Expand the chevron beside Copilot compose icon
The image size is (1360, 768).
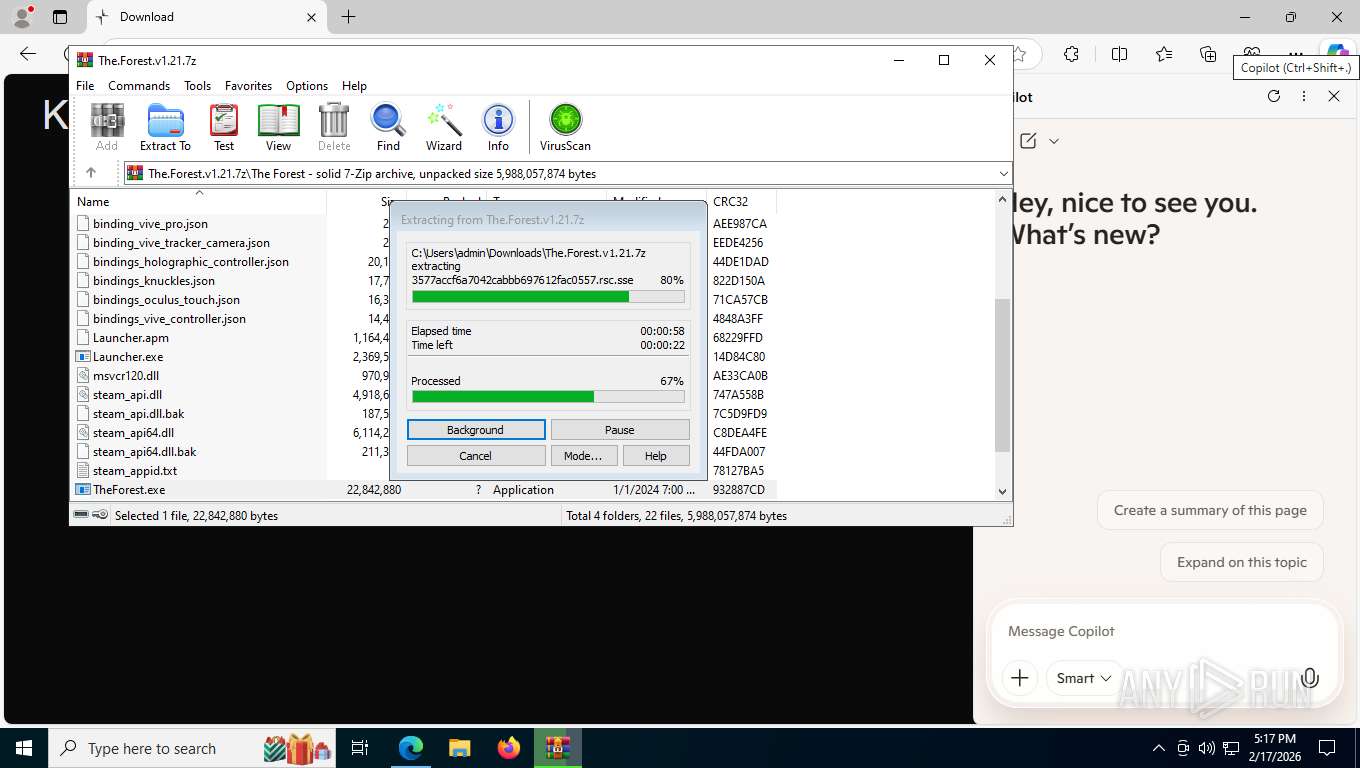(1054, 141)
